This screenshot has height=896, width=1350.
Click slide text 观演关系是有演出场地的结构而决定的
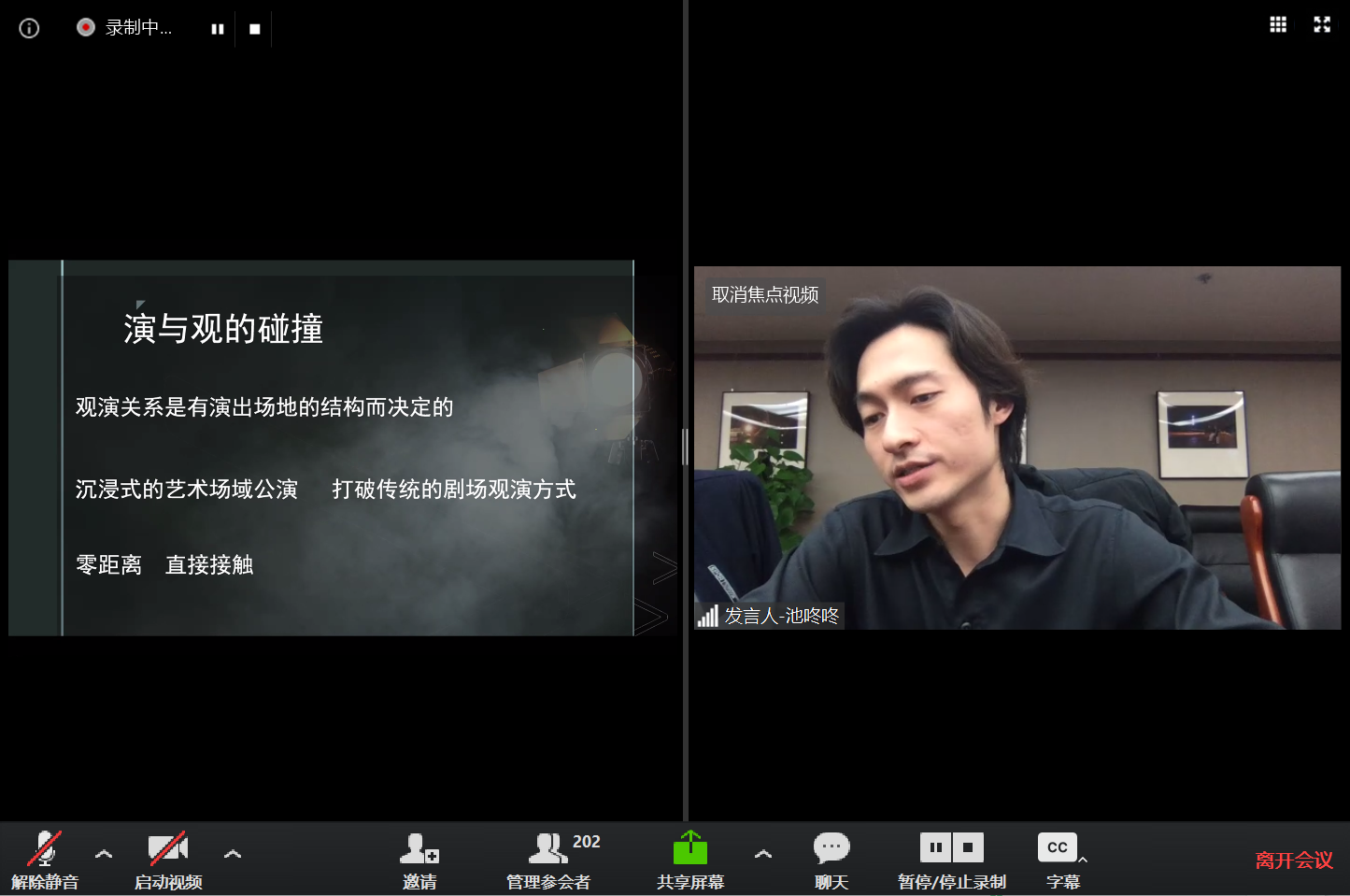264,407
